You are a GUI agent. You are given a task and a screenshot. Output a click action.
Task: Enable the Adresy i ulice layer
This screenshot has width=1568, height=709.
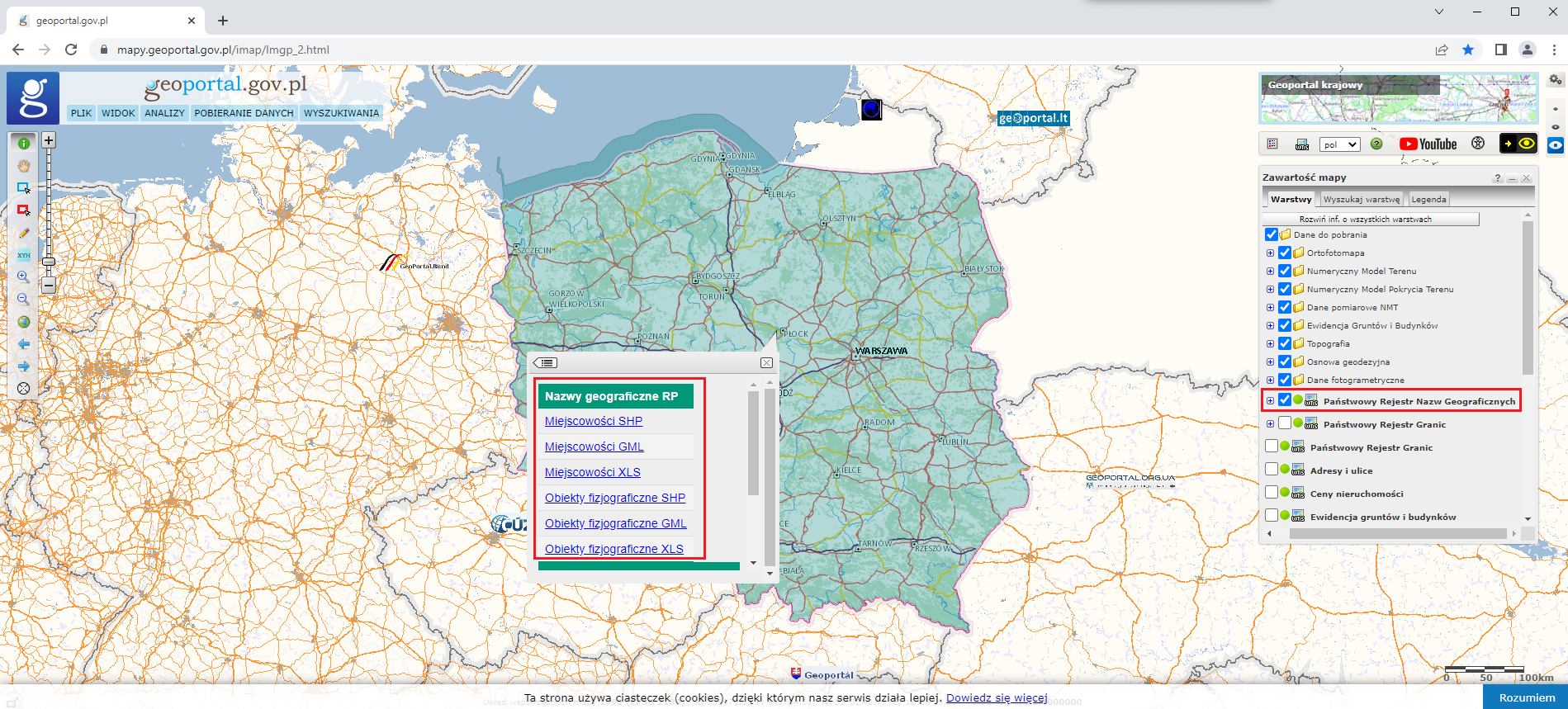[1272, 470]
